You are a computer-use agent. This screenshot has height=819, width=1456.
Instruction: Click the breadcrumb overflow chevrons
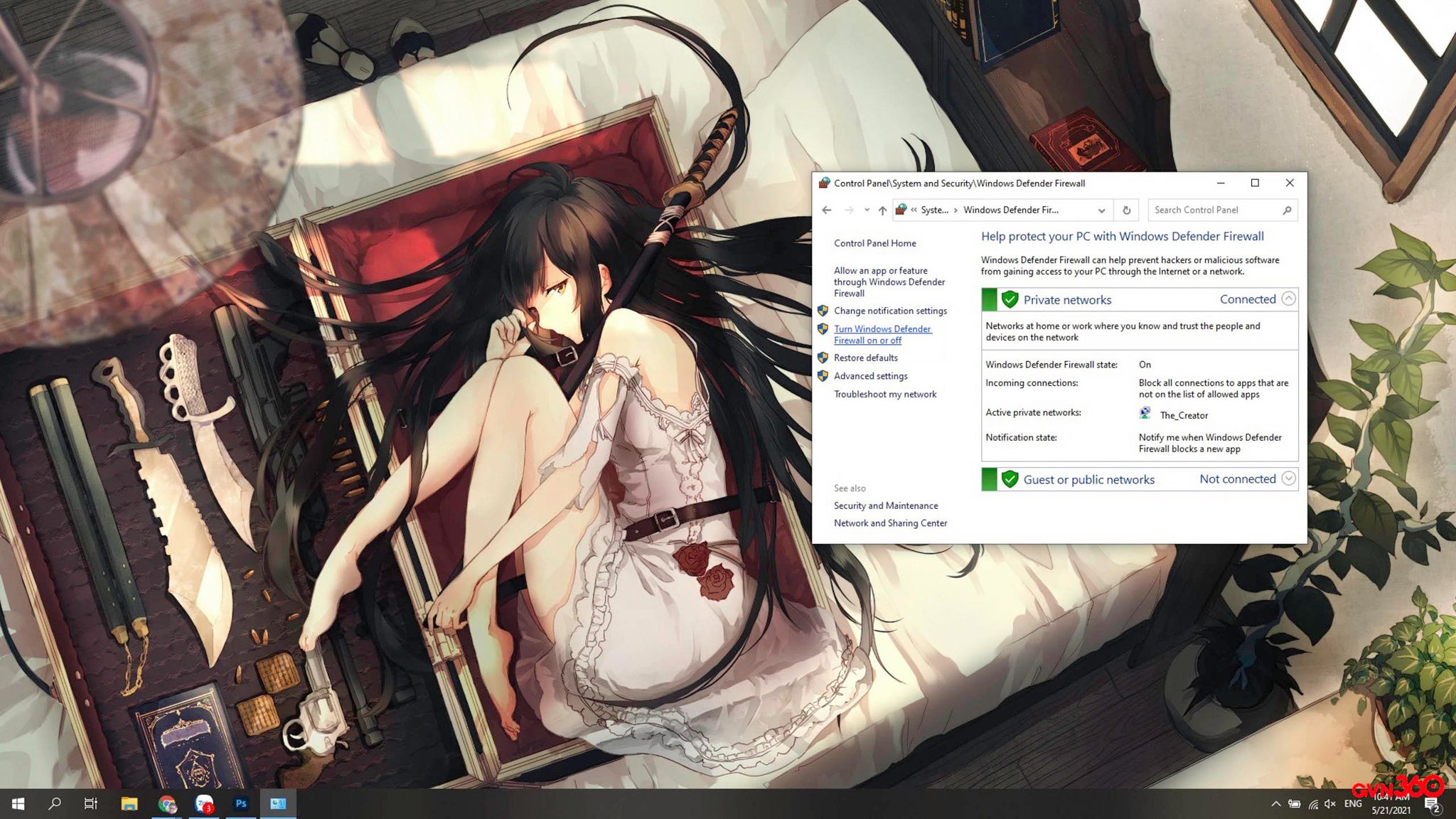click(914, 210)
